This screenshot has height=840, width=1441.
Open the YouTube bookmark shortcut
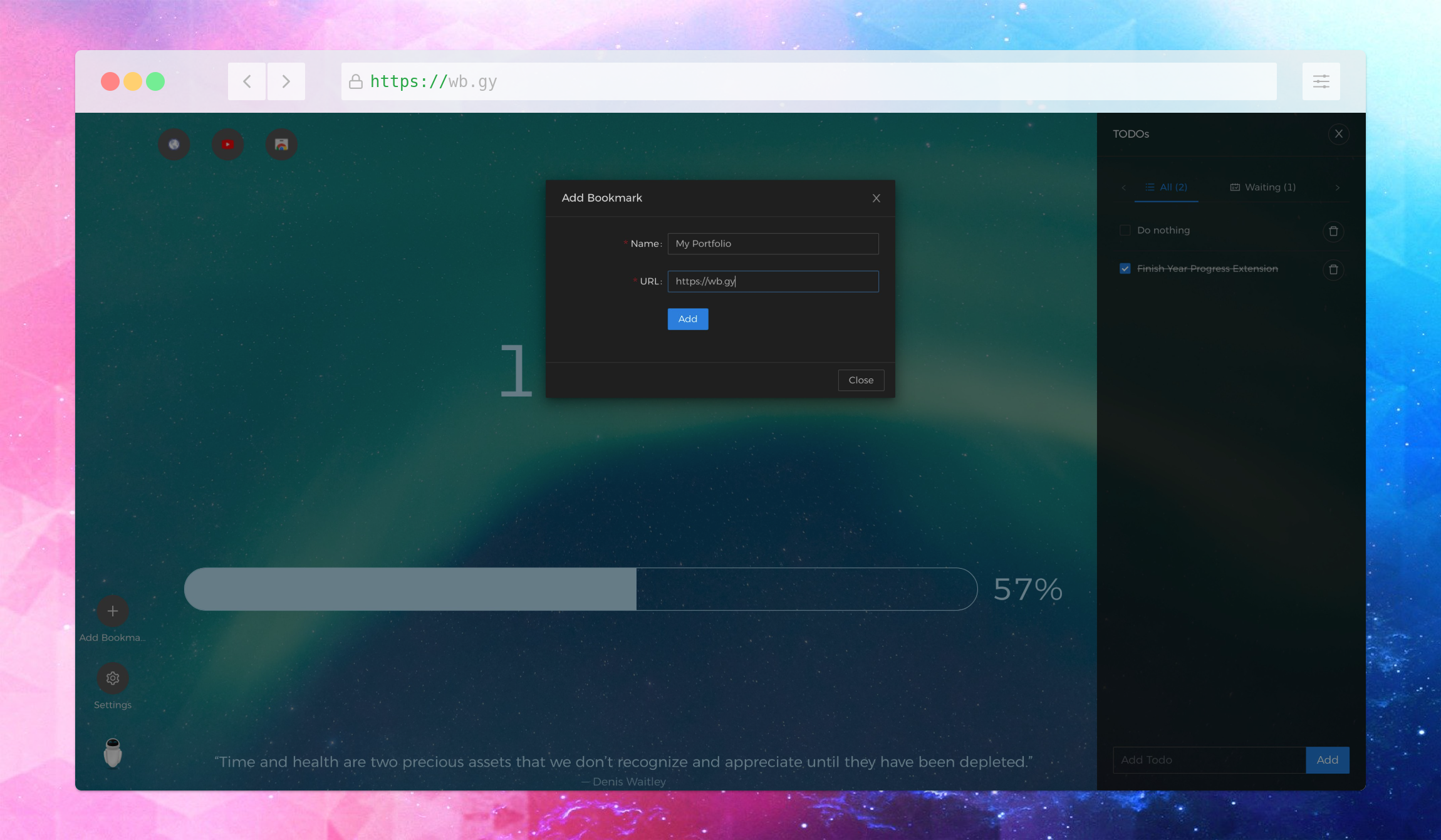[227, 144]
